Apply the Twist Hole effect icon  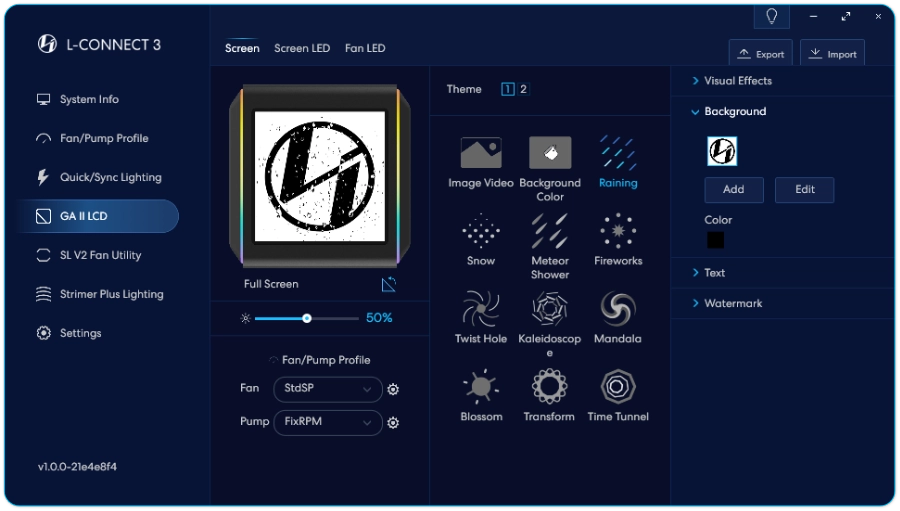pyautogui.click(x=481, y=309)
